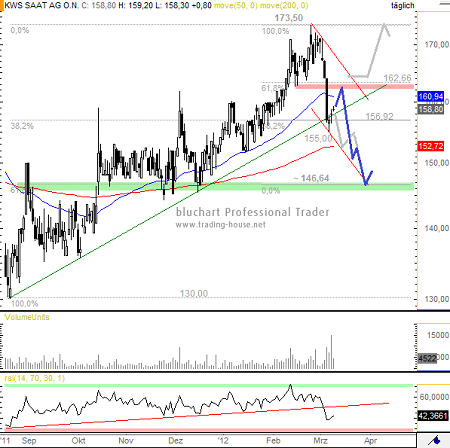
Task: Click the 'Feb' month on time axis
Action: coord(273,441)
